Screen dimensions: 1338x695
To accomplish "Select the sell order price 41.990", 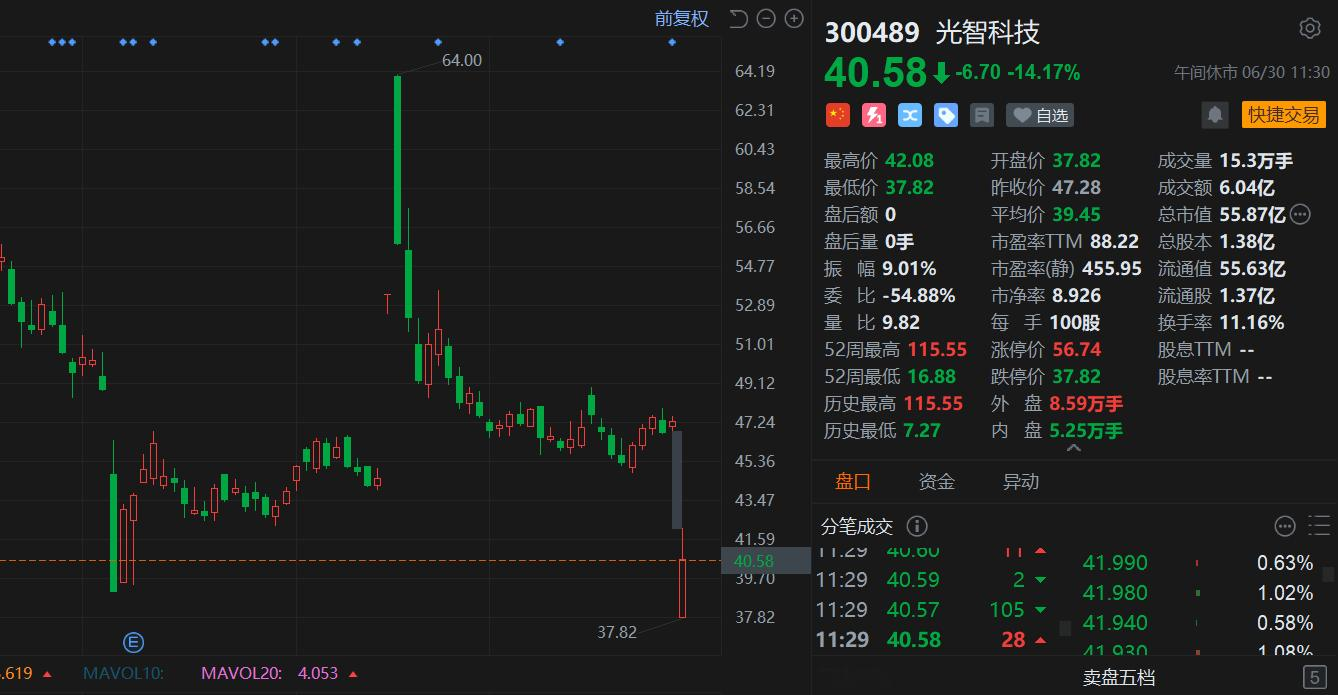I will coord(1115,563).
